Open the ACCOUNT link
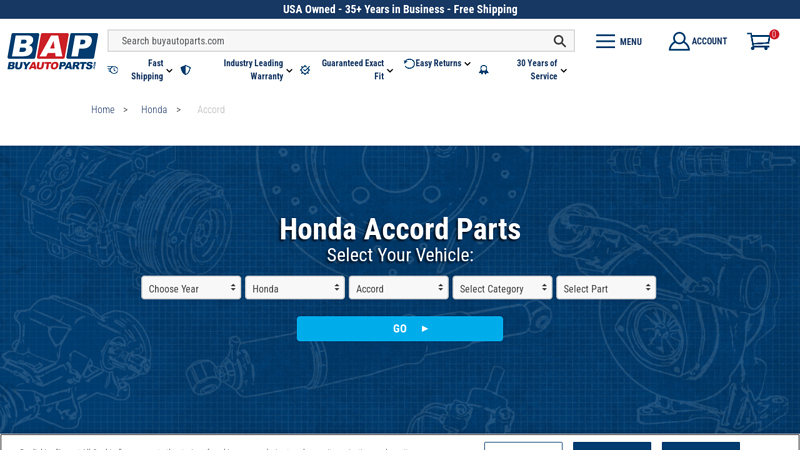This screenshot has width=800, height=450. (x=709, y=41)
